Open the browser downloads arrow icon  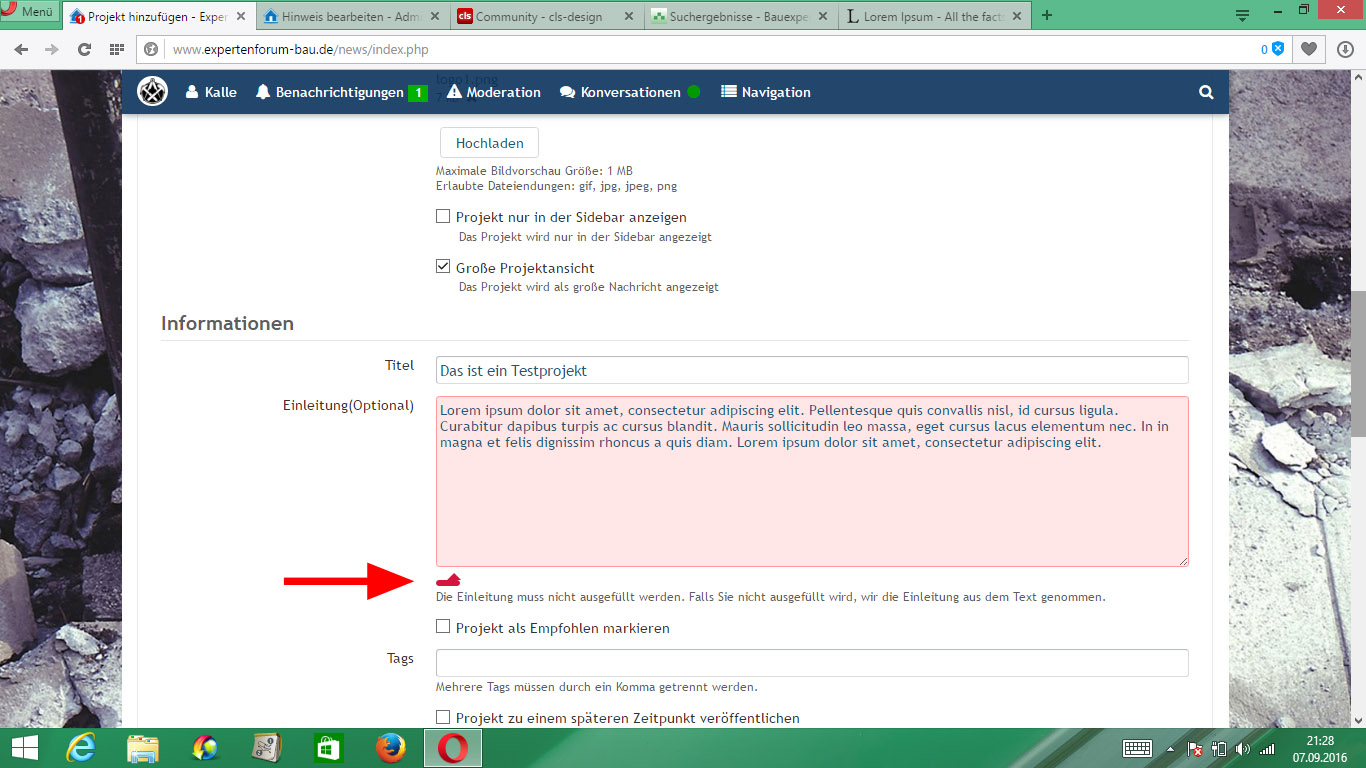point(1344,49)
